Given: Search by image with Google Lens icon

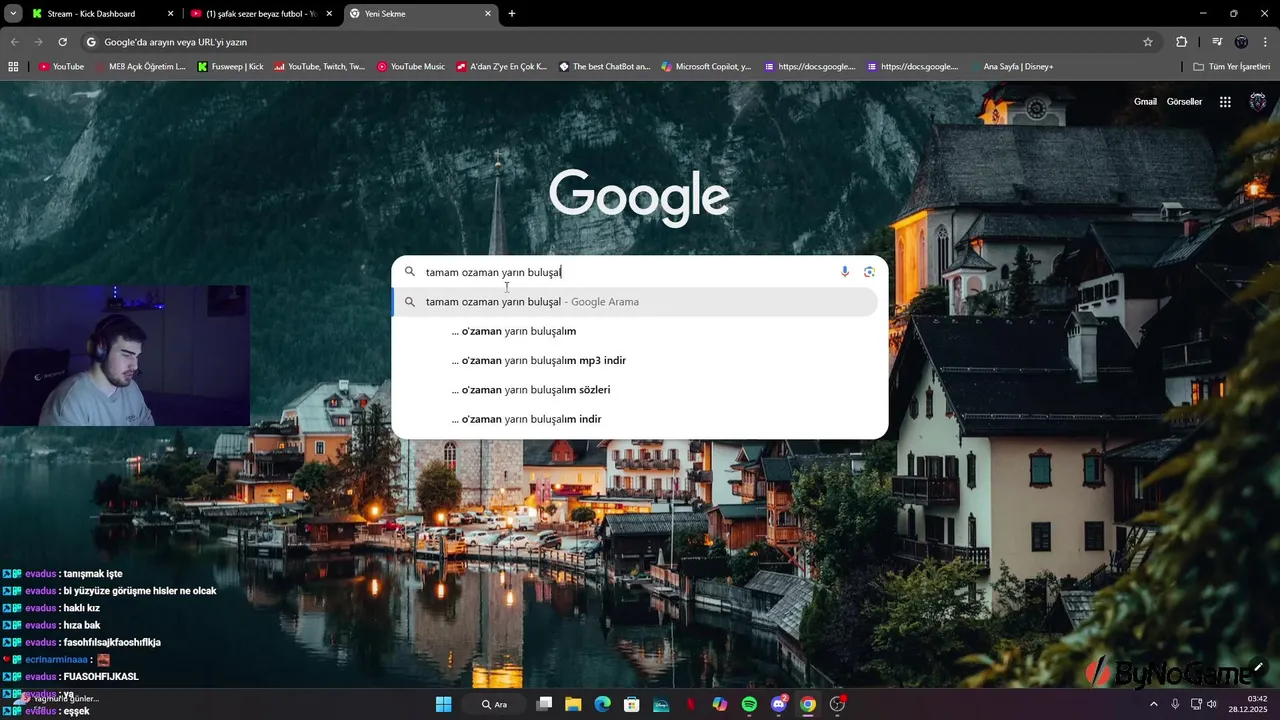Looking at the screenshot, I should pos(869,272).
